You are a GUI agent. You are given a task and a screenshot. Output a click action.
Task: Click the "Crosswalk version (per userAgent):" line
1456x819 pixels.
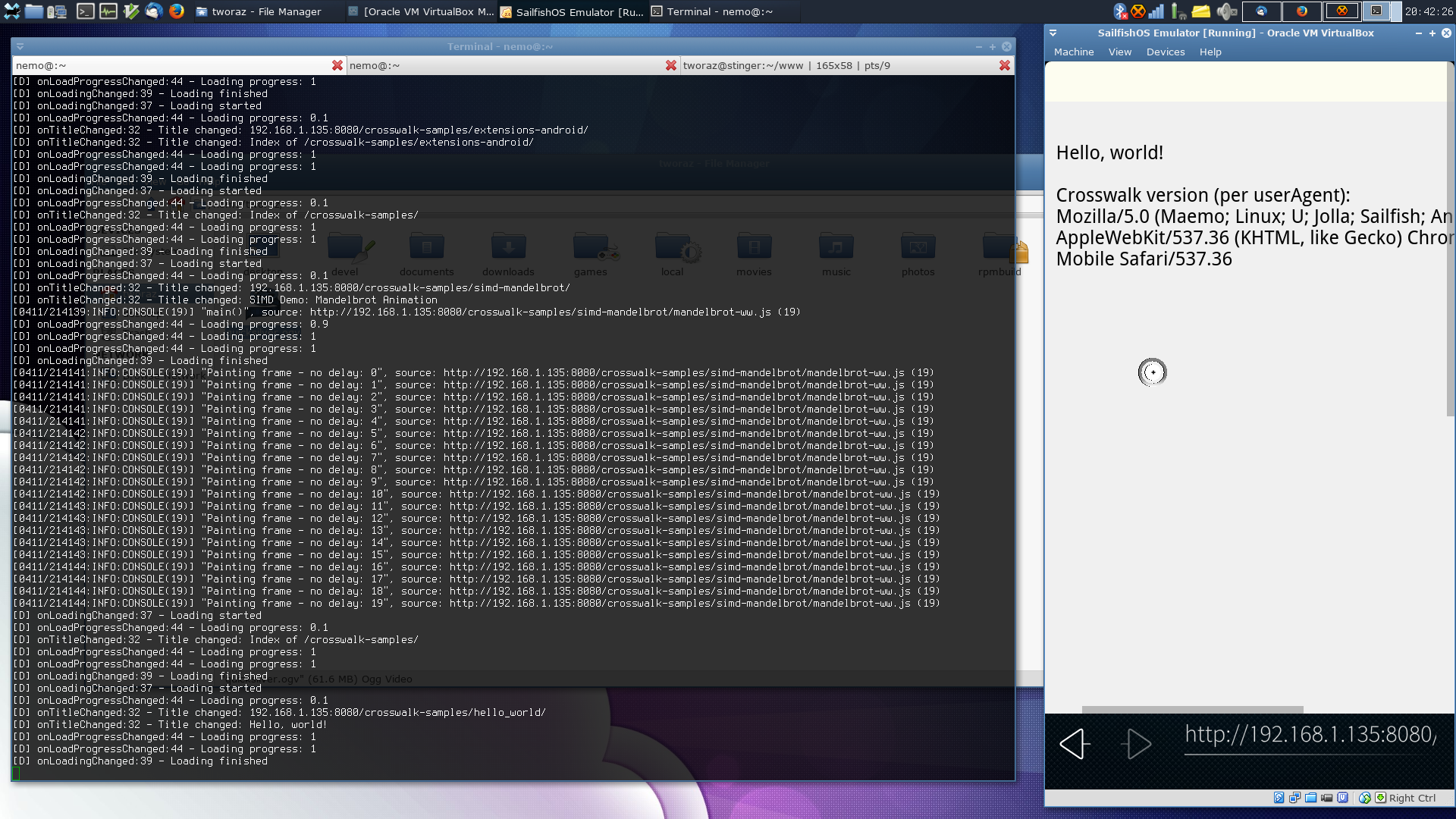[1203, 196]
